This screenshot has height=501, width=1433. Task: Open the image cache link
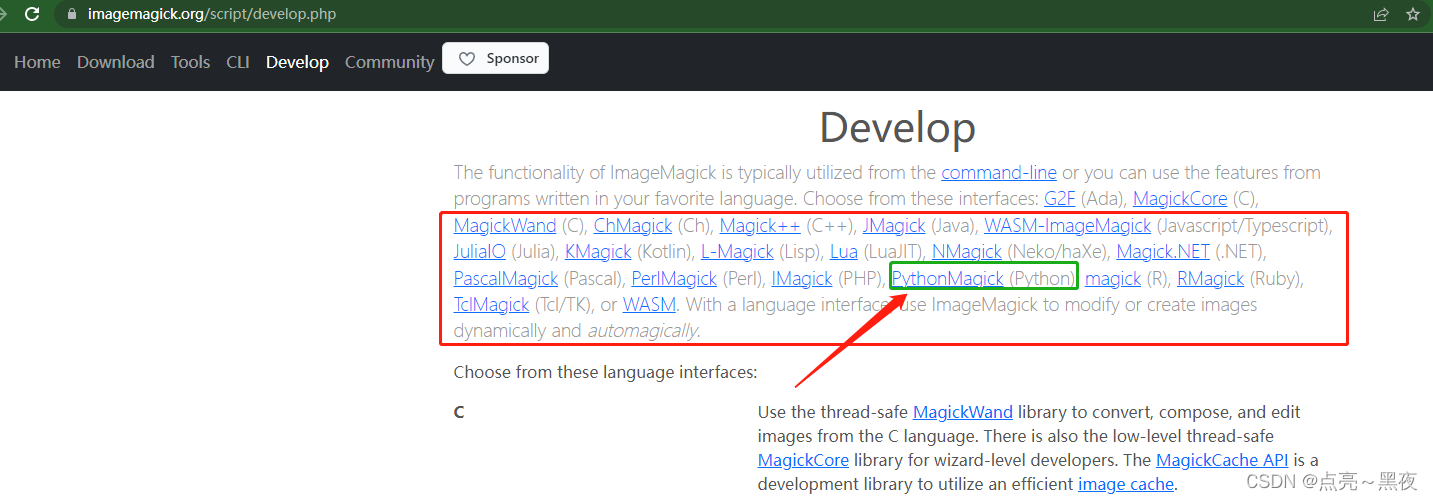point(1126,484)
